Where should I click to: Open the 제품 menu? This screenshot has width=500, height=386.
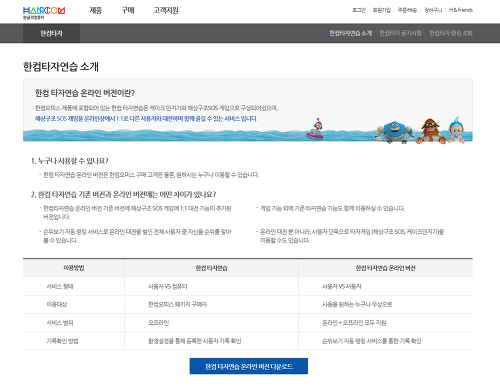(x=95, y=10)
